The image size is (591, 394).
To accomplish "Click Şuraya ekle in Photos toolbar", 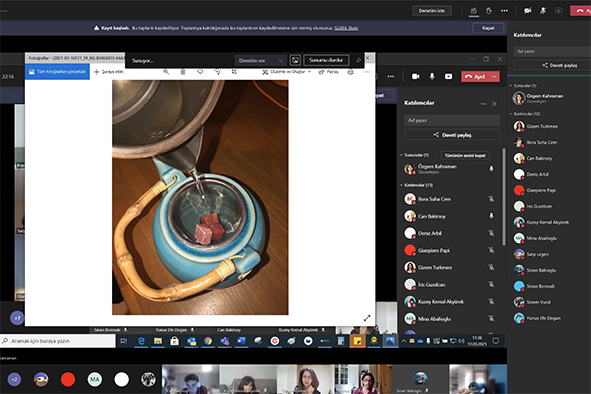I will (109, 72).
